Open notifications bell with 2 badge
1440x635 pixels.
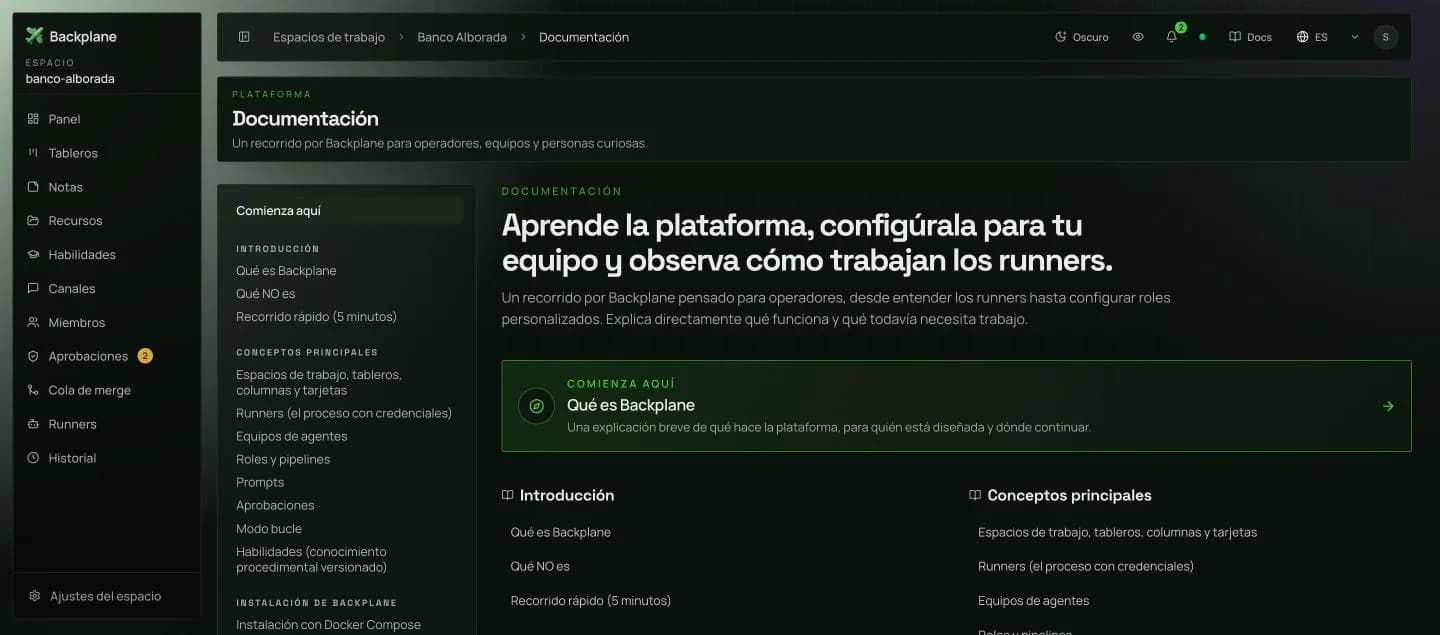(1172, 37)
